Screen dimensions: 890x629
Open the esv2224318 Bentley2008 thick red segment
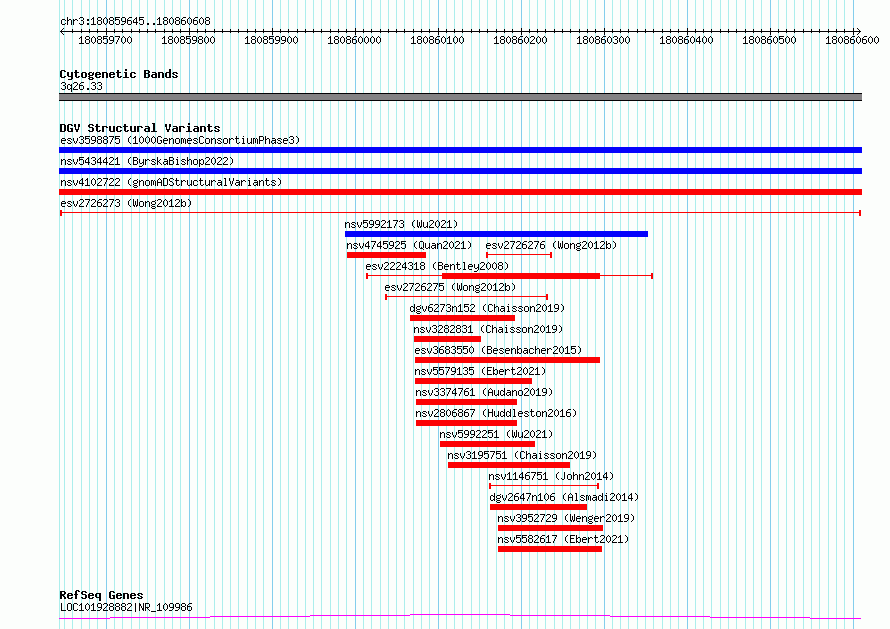[x=520, y=276]
